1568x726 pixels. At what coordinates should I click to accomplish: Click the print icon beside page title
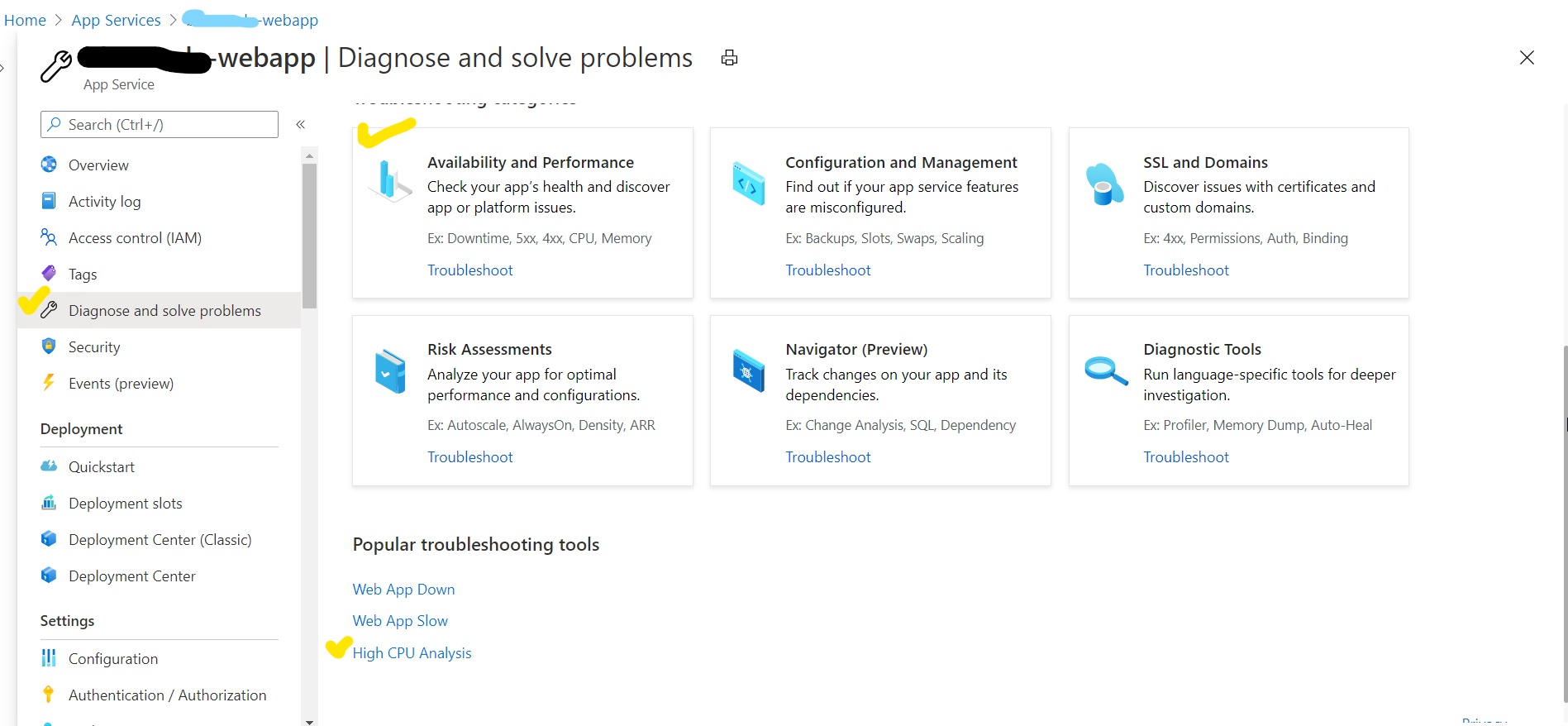729,58
